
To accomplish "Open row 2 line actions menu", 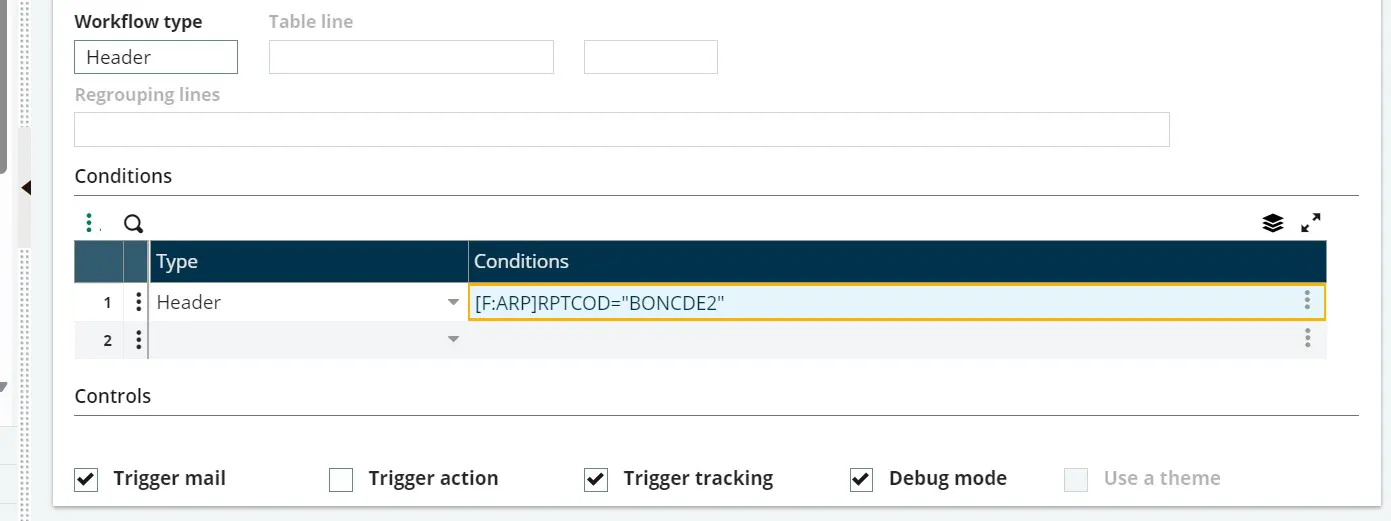I will [137, 341].
